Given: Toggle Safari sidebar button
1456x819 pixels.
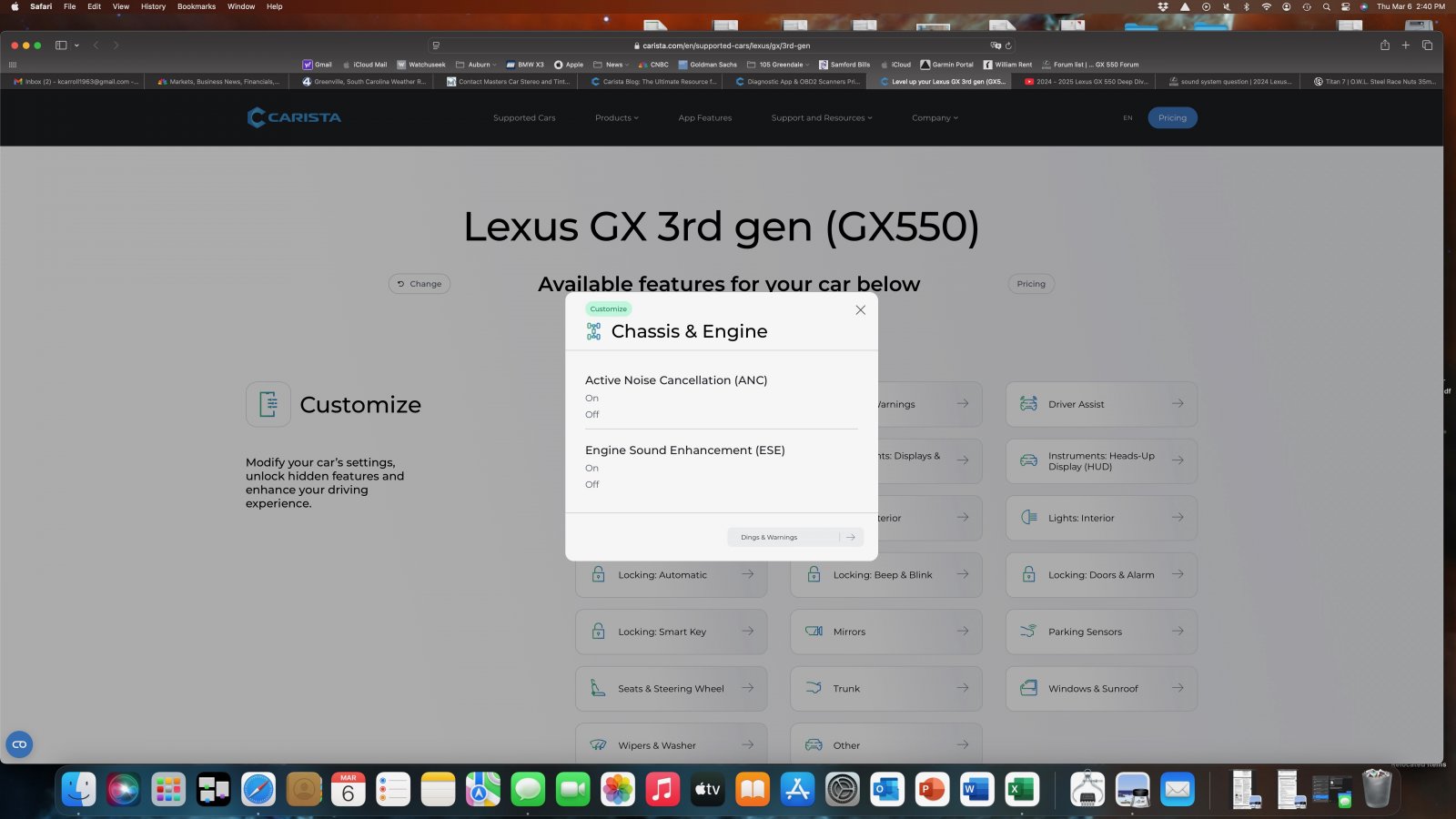Looking at the screenshot, I should [x=61, y=45].
